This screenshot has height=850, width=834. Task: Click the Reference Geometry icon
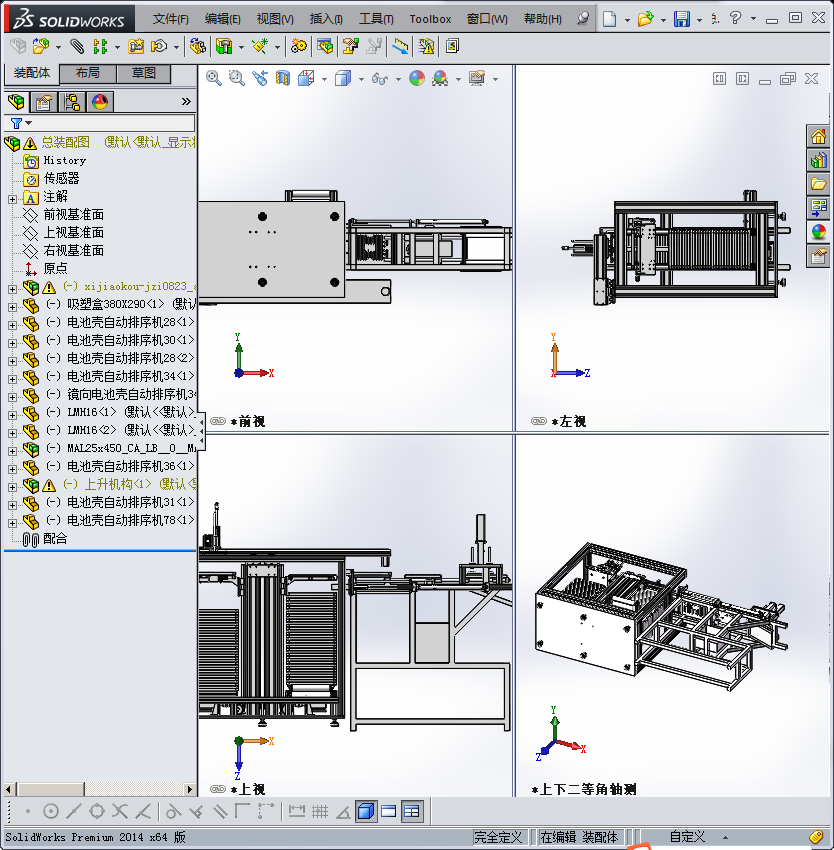260,47
